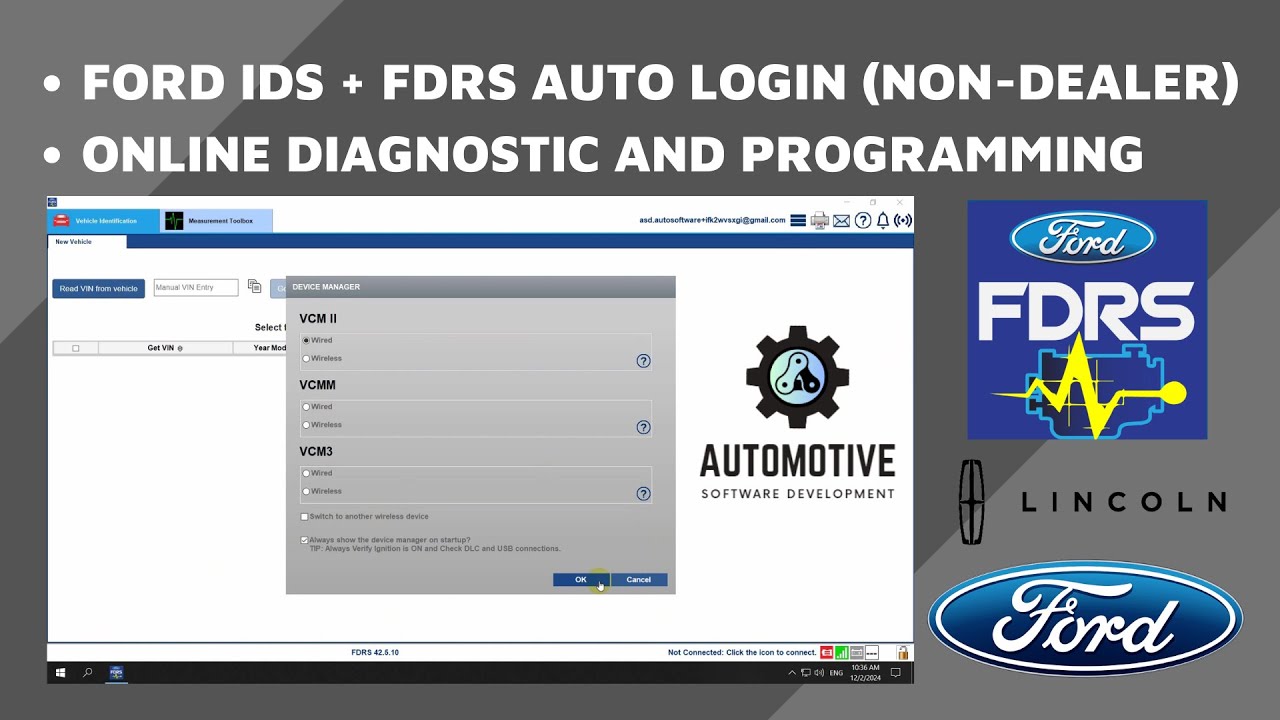The image size is (1280, 720).
Task: Select the New Vehicle tab
Action: 87,241
